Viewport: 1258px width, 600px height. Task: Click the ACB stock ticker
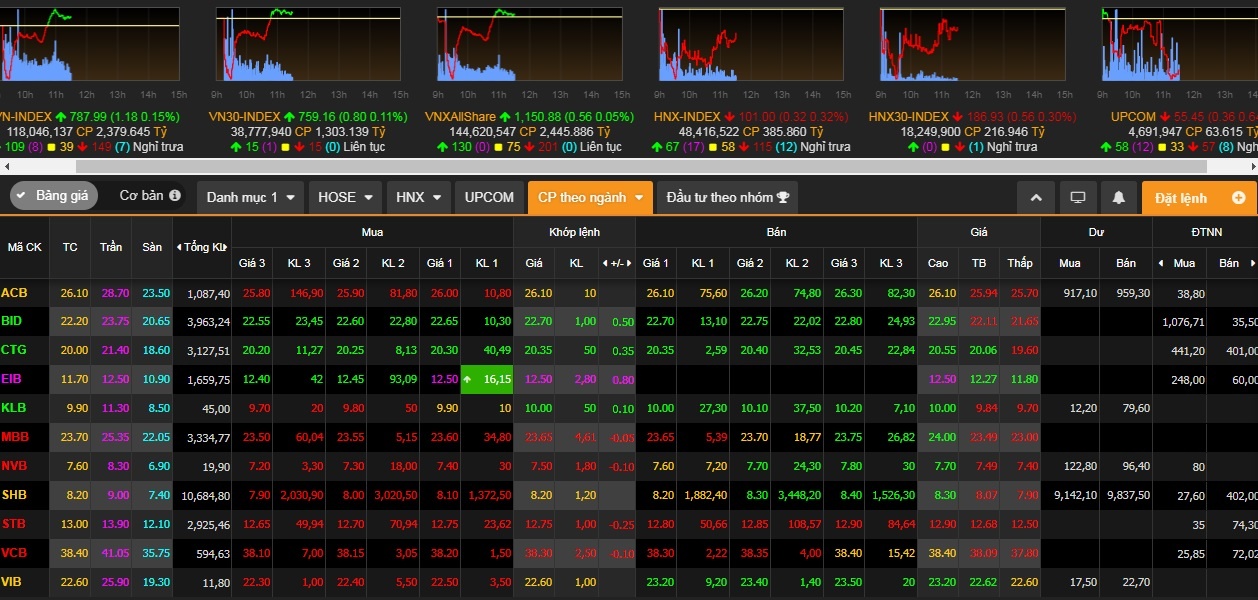tap(15, 293)
